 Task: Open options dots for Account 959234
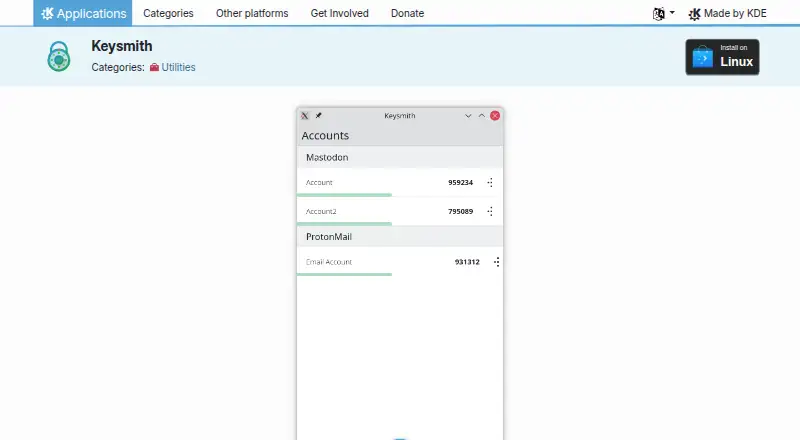[490, 182]
